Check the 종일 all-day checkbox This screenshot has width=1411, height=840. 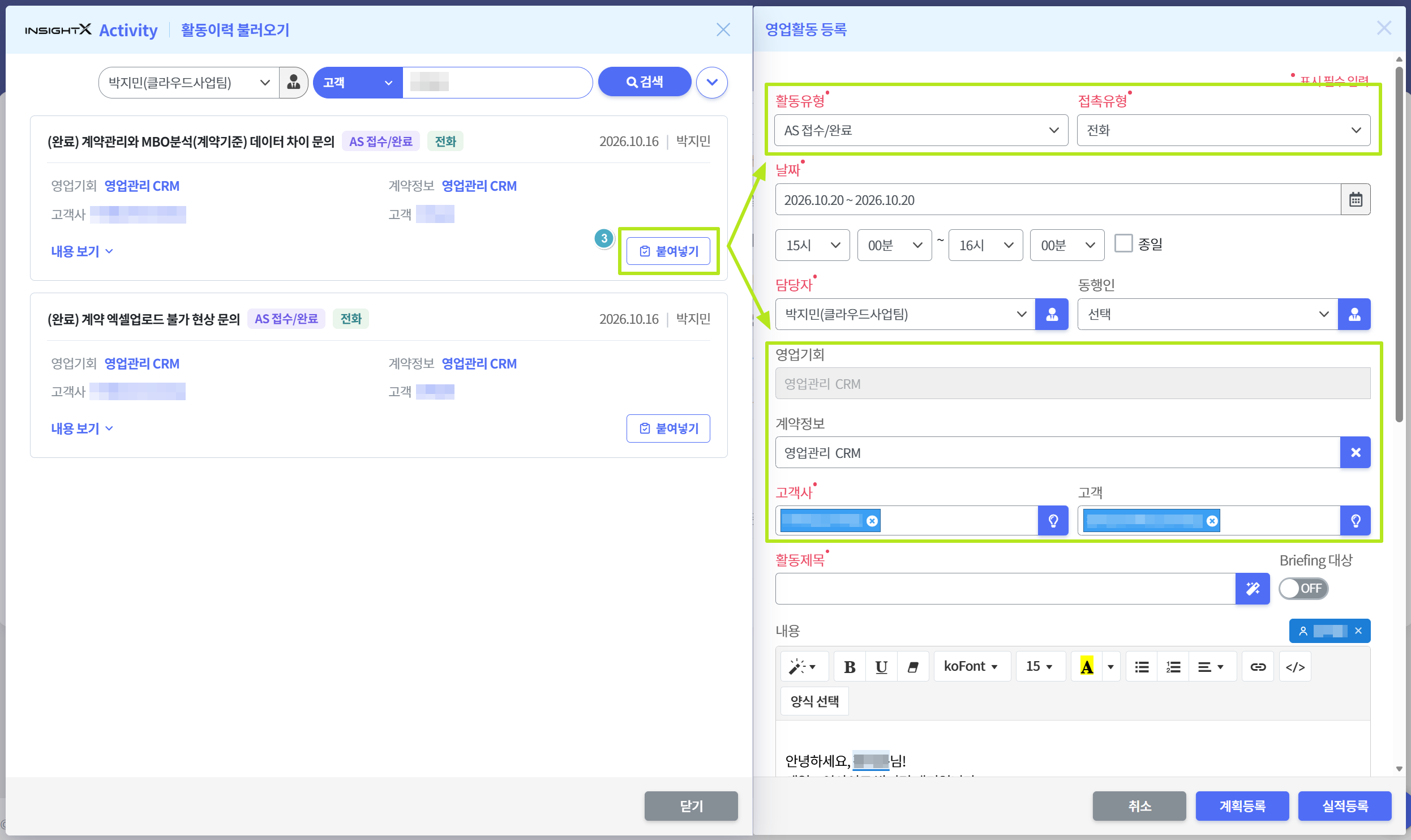click(1123, 243)
